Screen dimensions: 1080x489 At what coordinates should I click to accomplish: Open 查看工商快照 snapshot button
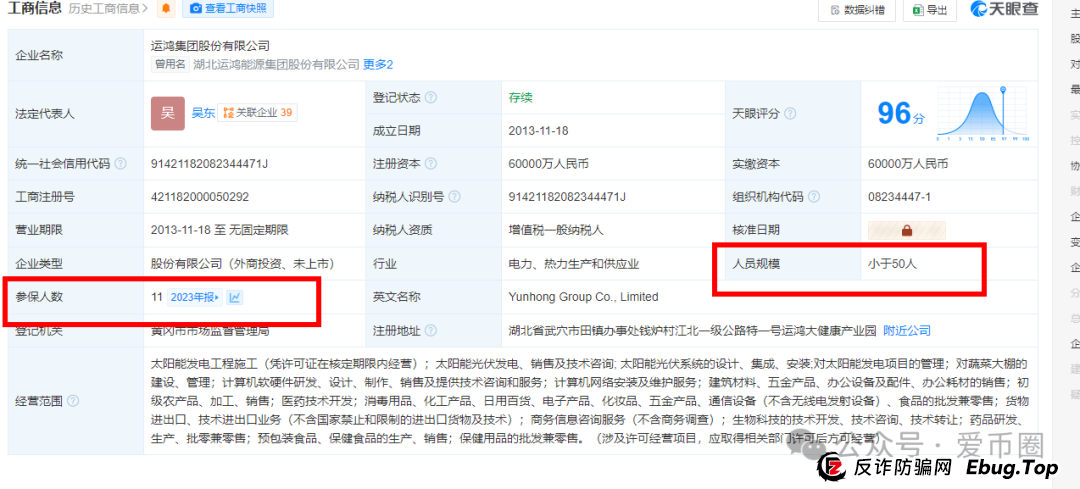click(227, 8)
